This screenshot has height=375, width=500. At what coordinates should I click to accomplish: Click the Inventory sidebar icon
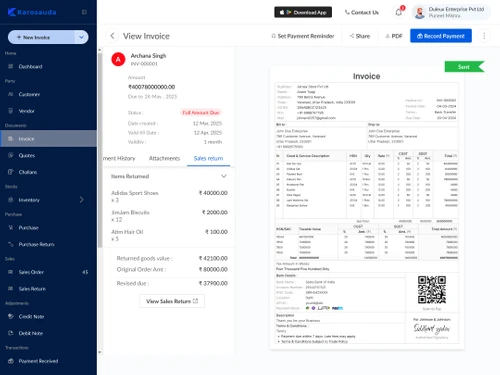[x=11, y=200]
